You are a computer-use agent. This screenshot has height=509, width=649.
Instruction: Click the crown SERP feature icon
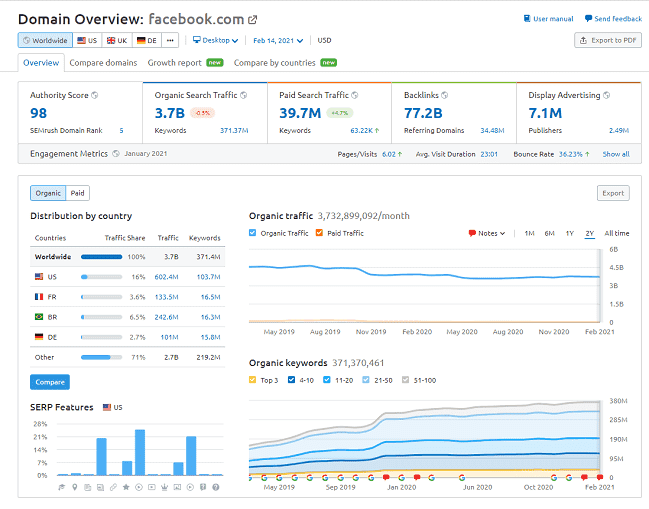click(164, 487)
